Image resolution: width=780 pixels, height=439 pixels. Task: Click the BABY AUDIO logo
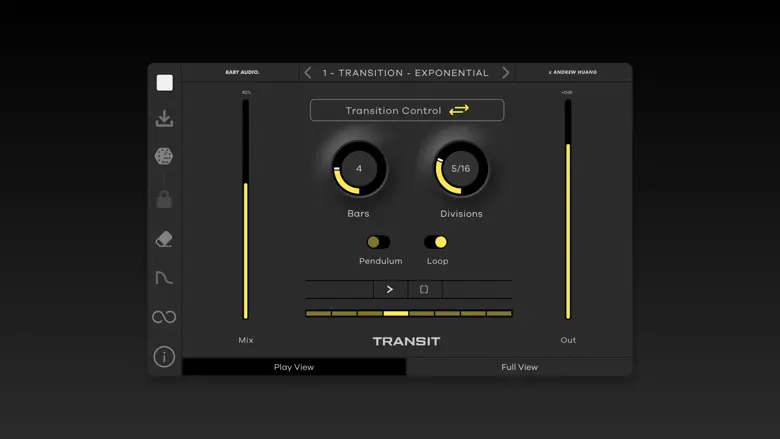pyautogui.click(x=242, y=72)
